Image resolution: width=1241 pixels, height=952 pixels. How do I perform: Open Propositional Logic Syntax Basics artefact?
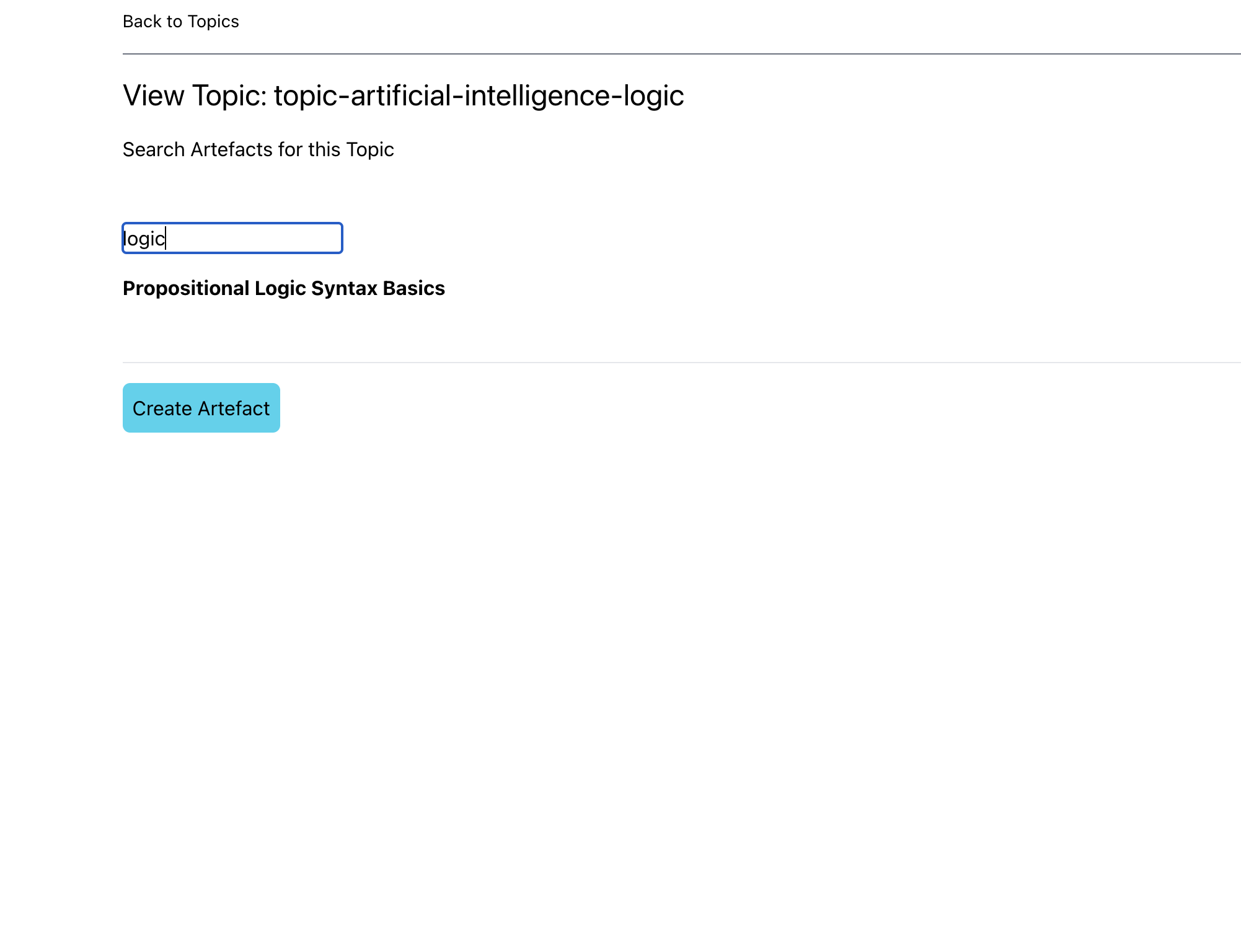(283, 288)
